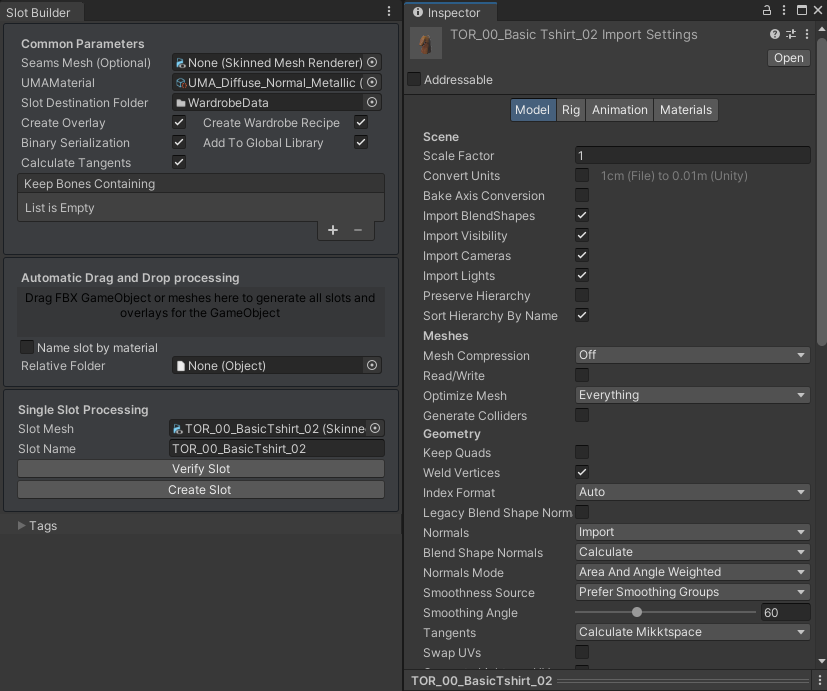Click the Verify Slot button

pos(201,468)
